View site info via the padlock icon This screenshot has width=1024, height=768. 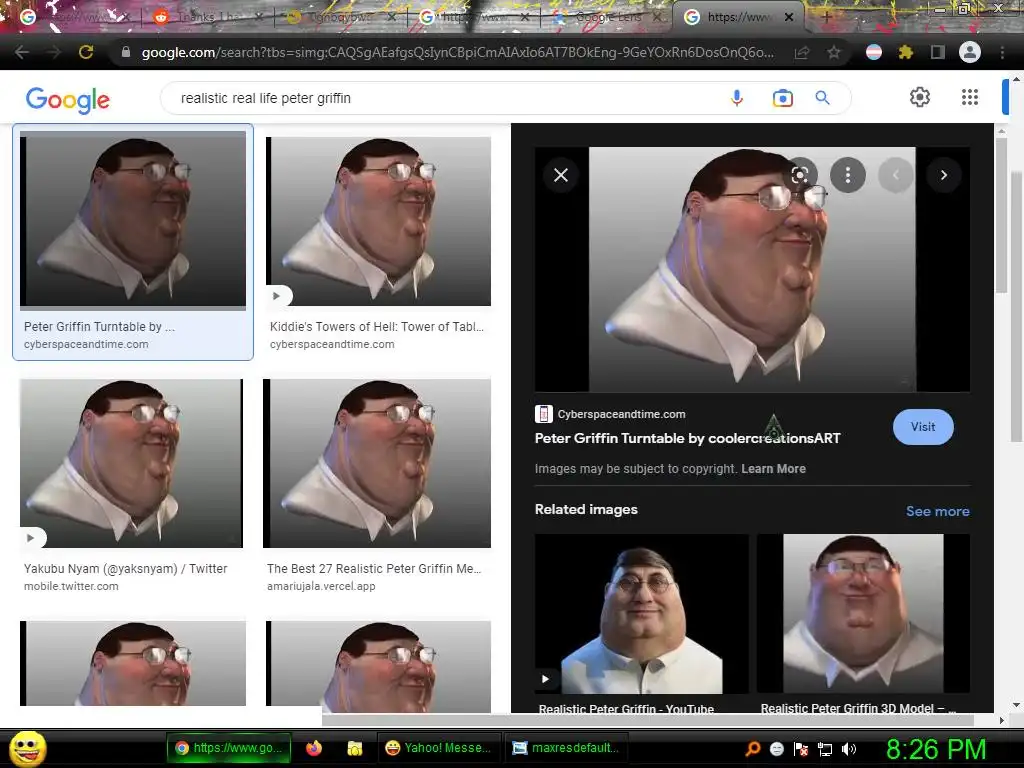[x=126, y=52]
